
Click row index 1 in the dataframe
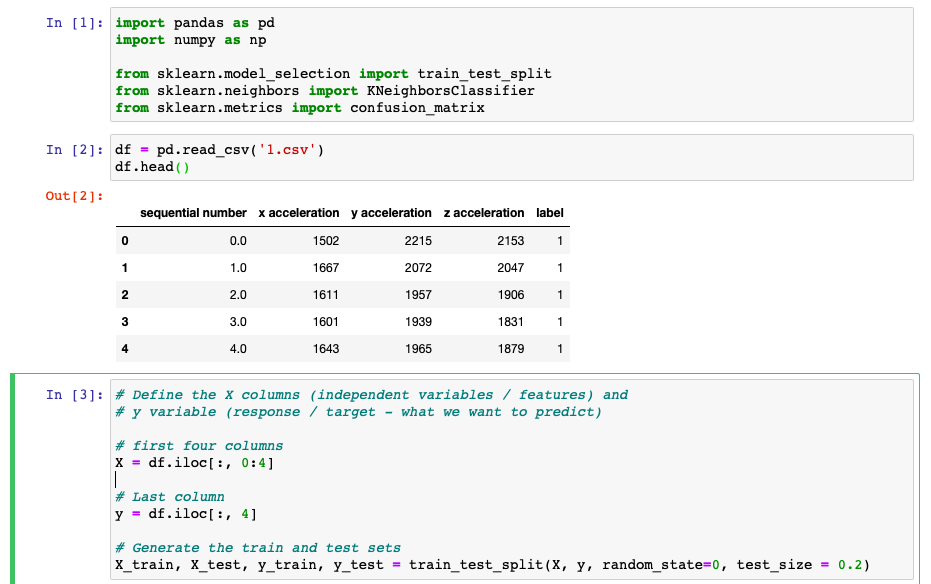(x=125, y=268)
